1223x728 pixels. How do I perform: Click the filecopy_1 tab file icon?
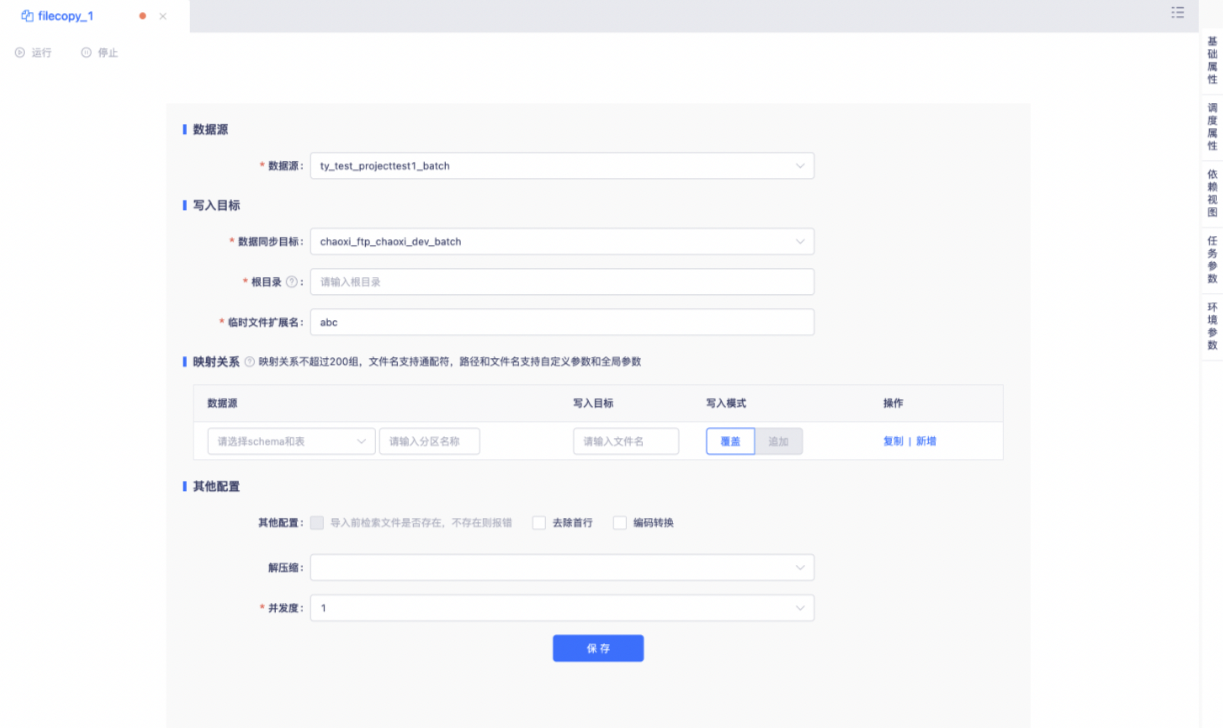tap(27, 16)
